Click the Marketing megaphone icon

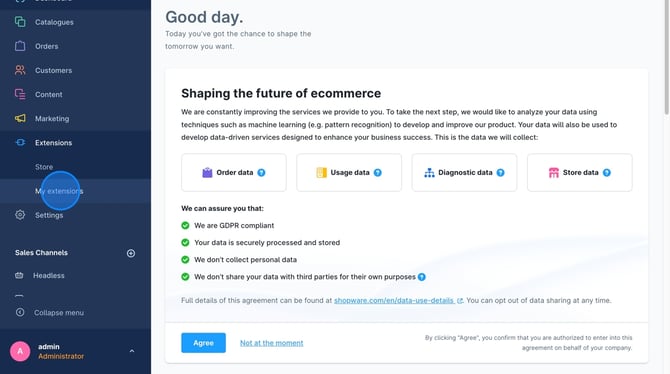tap(20, 118)
